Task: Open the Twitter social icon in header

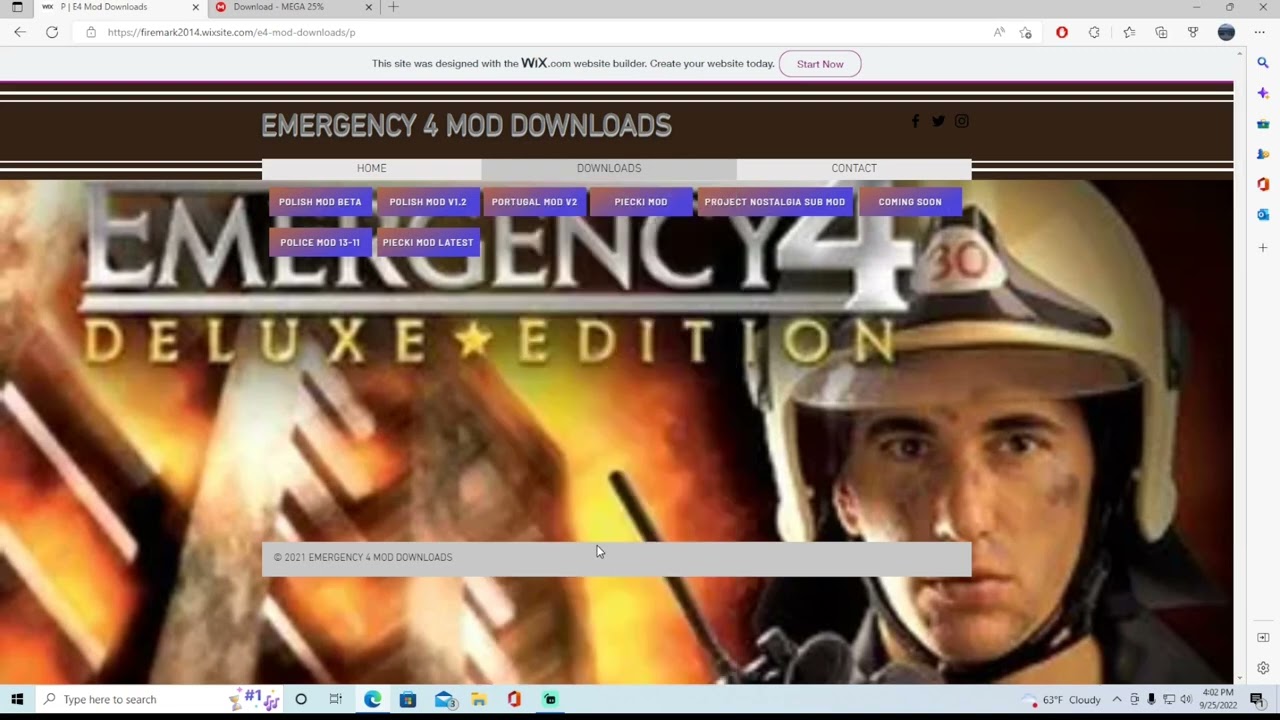Action: (938, 121)
